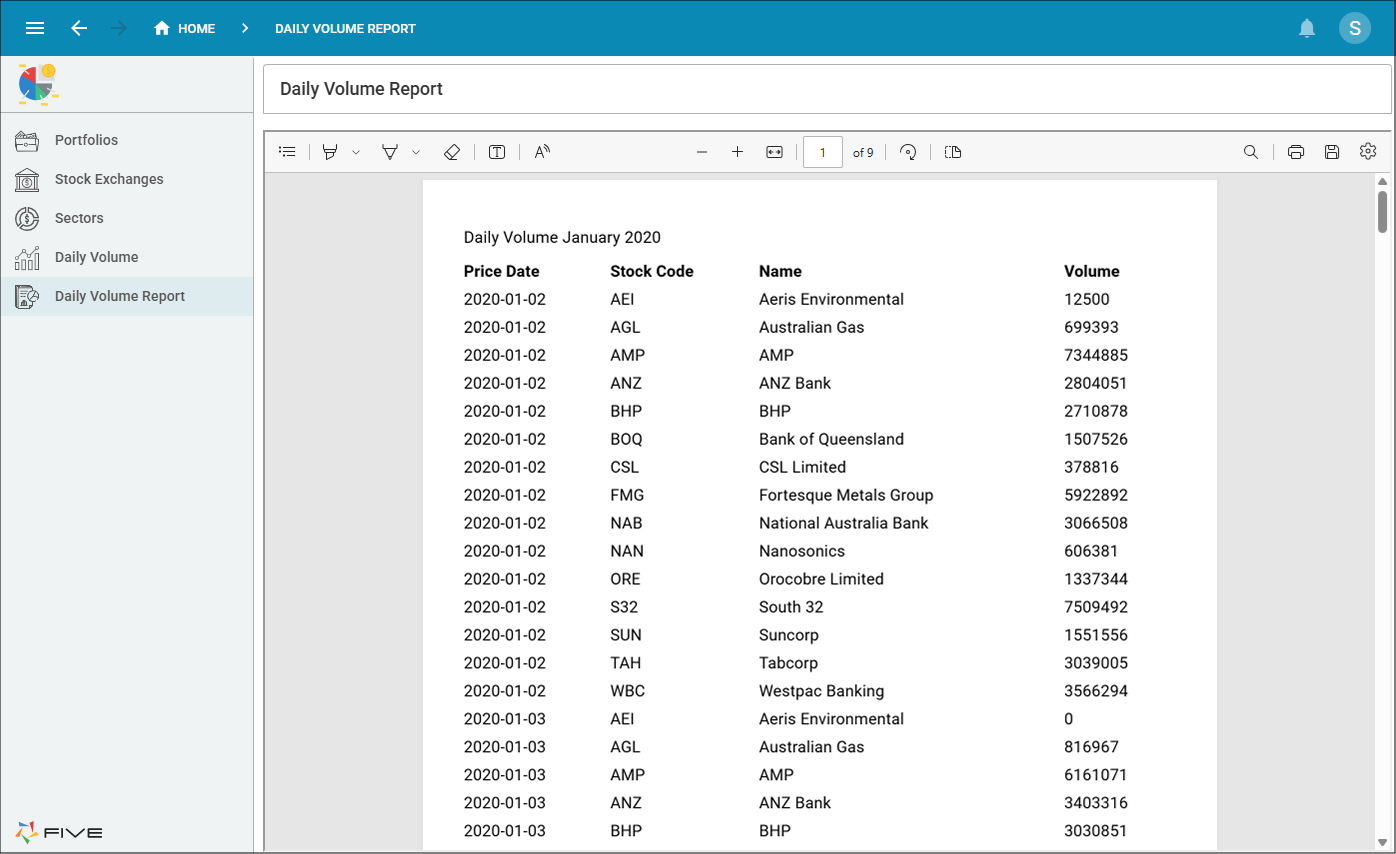
Task: Select the highlighter draw tool
Action: (x=330, y=152)
